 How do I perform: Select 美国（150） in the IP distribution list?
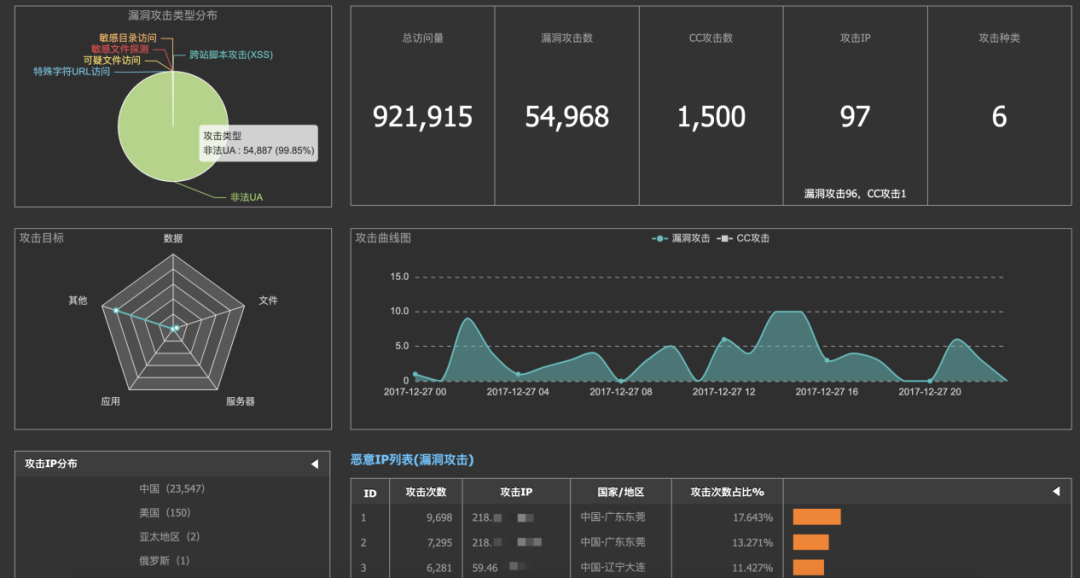pos(165,513)
